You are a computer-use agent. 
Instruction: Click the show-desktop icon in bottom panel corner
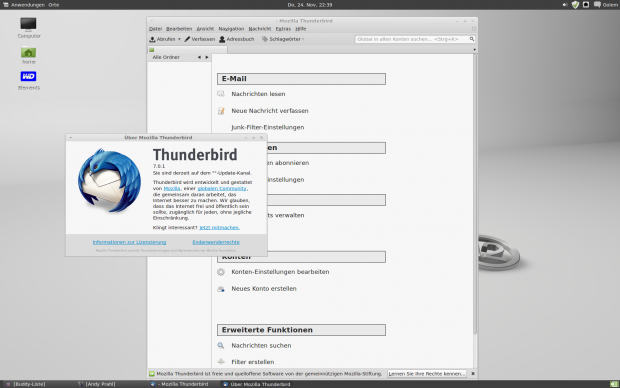614,384
